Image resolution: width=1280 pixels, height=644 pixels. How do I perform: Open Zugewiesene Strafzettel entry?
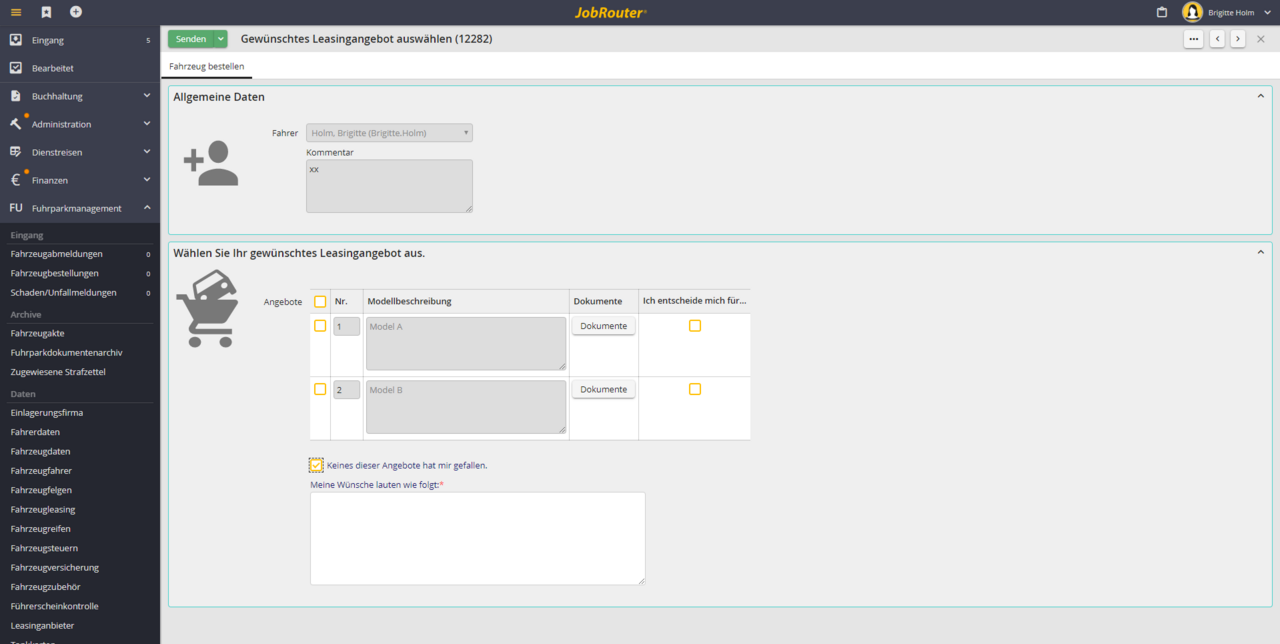(x=58, y=372)
